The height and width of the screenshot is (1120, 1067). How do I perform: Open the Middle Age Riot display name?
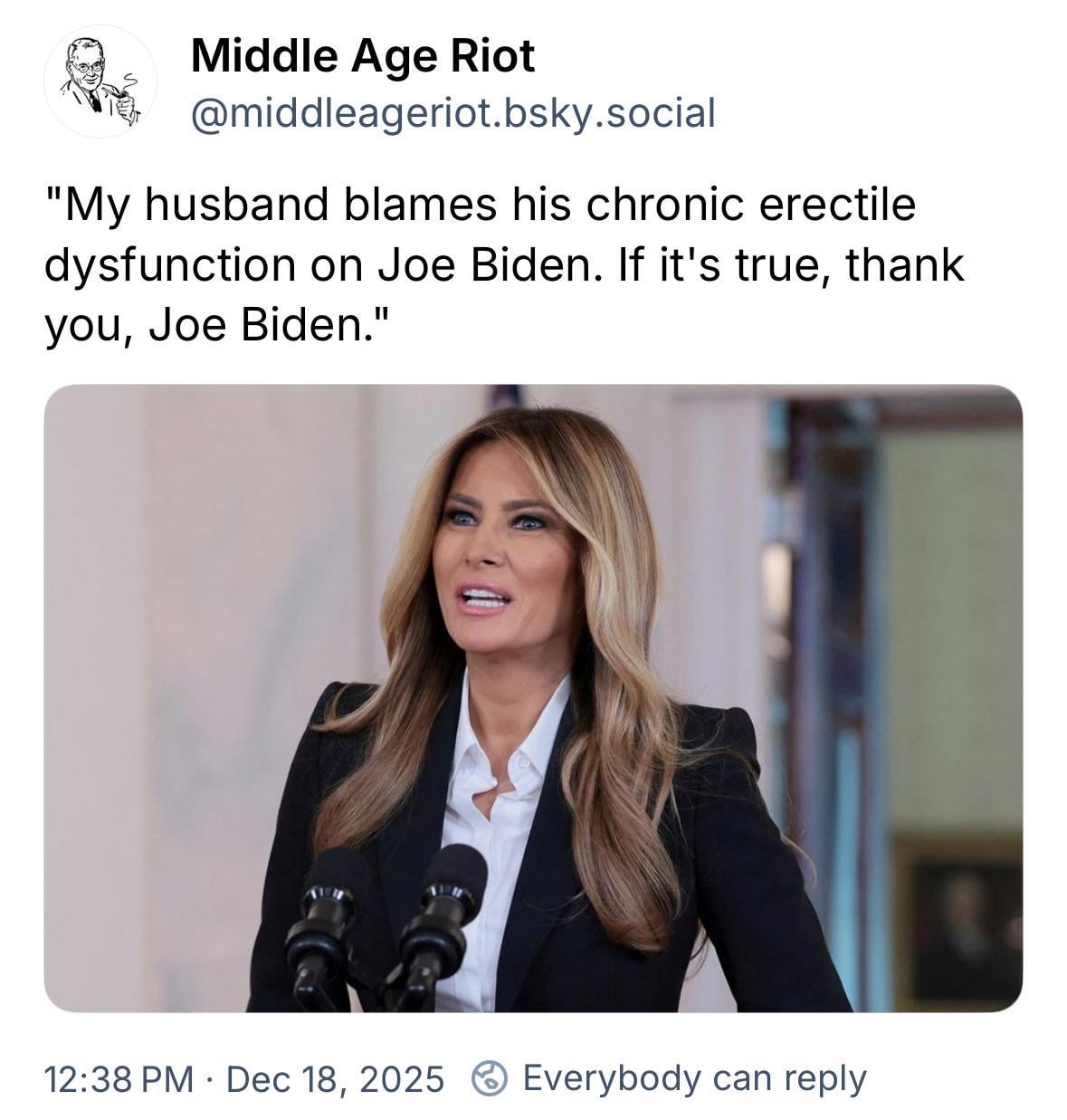pyautogui.click(x=362, y=56)
